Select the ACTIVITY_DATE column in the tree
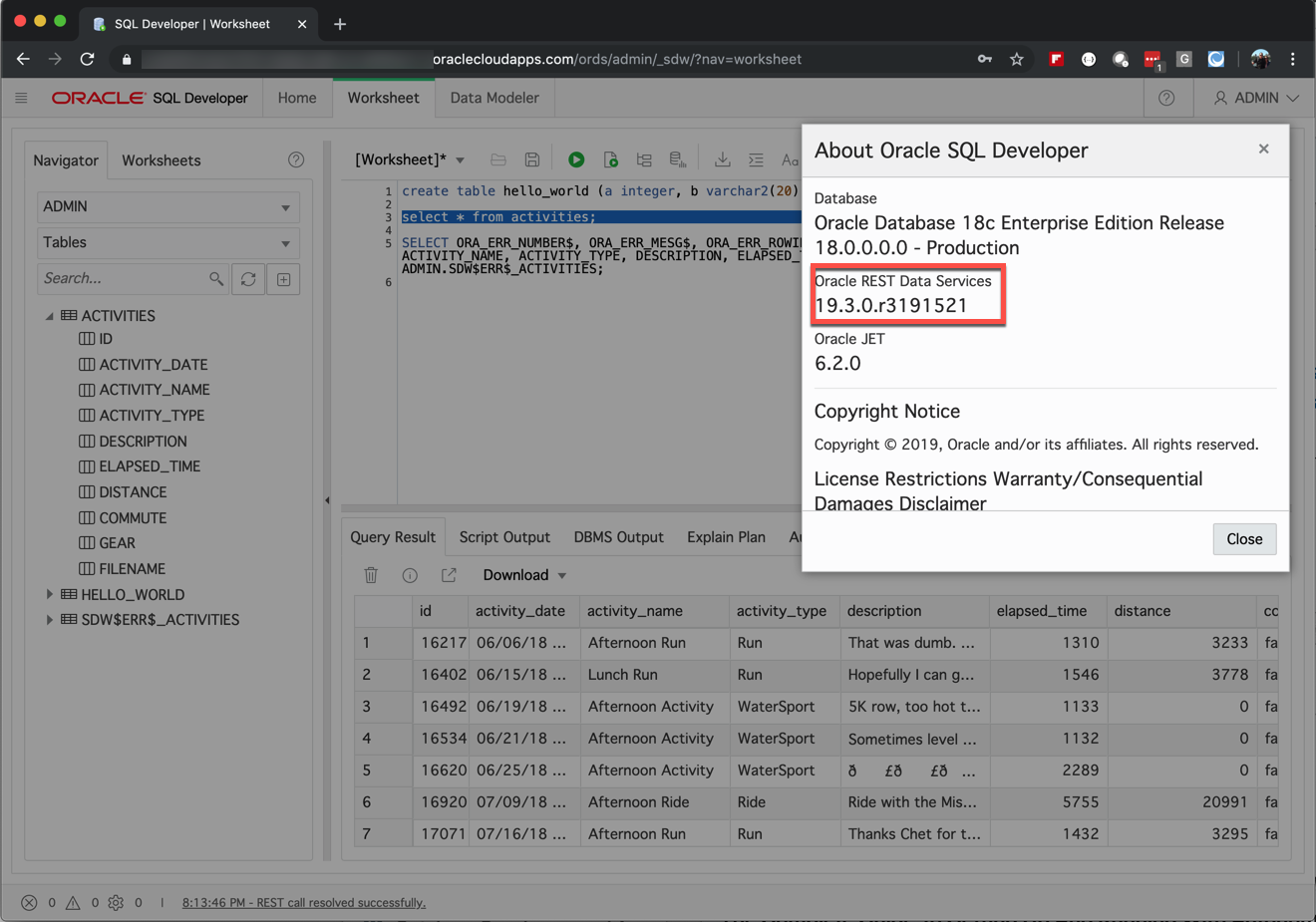 [x=153, y=365]
